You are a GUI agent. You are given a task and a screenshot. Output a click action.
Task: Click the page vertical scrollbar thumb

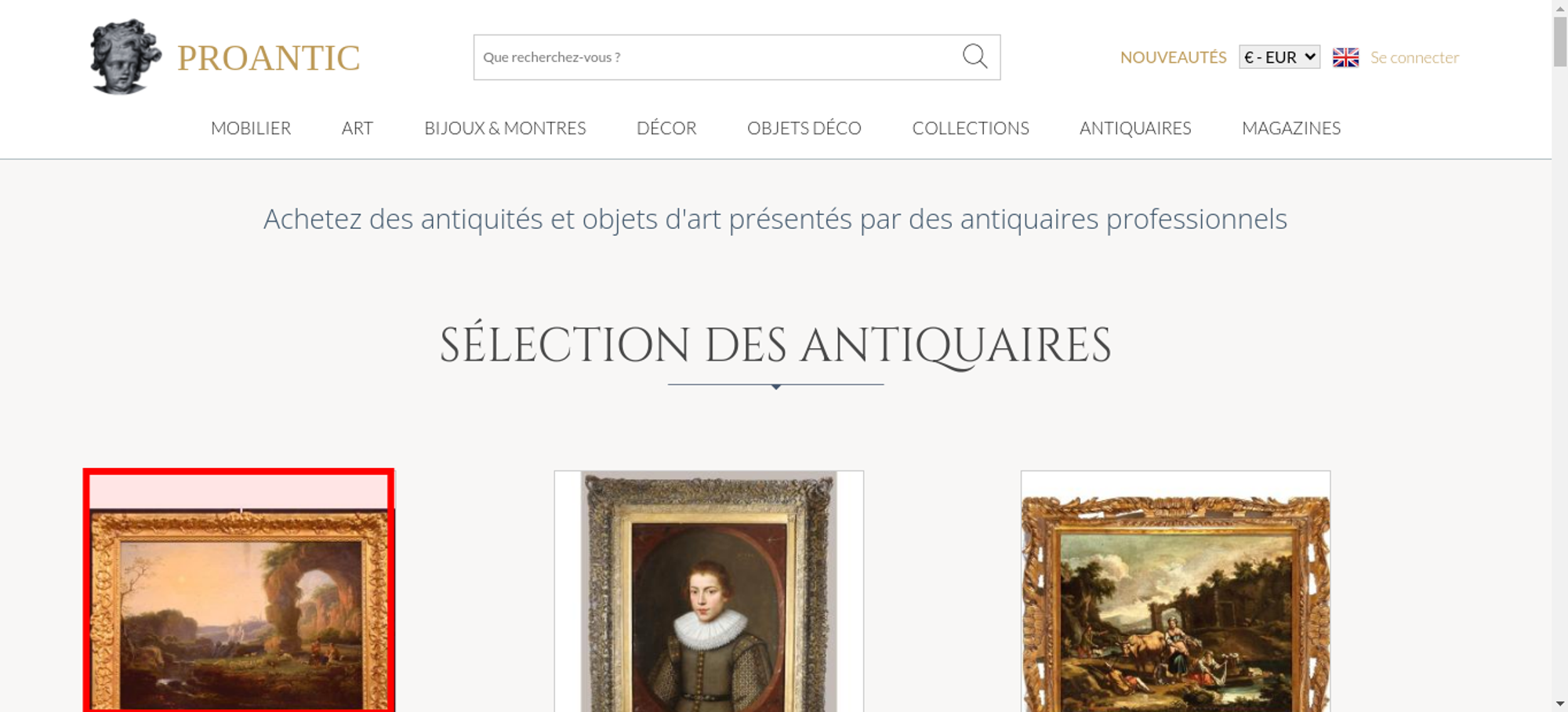[x=1560, y=42]
